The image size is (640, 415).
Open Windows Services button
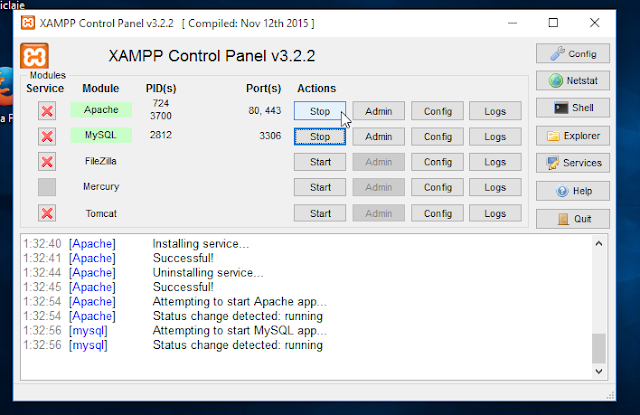pyautogui.click(x=573, y=163)
